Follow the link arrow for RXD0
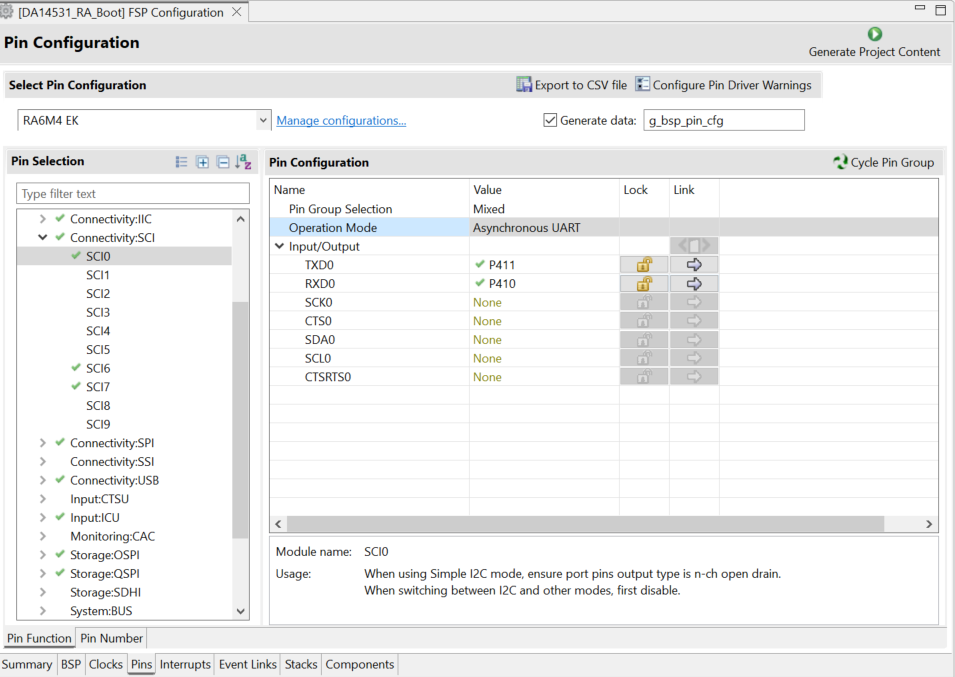The width and height of the screenshot is (955, 677). (x=694, y=284)
